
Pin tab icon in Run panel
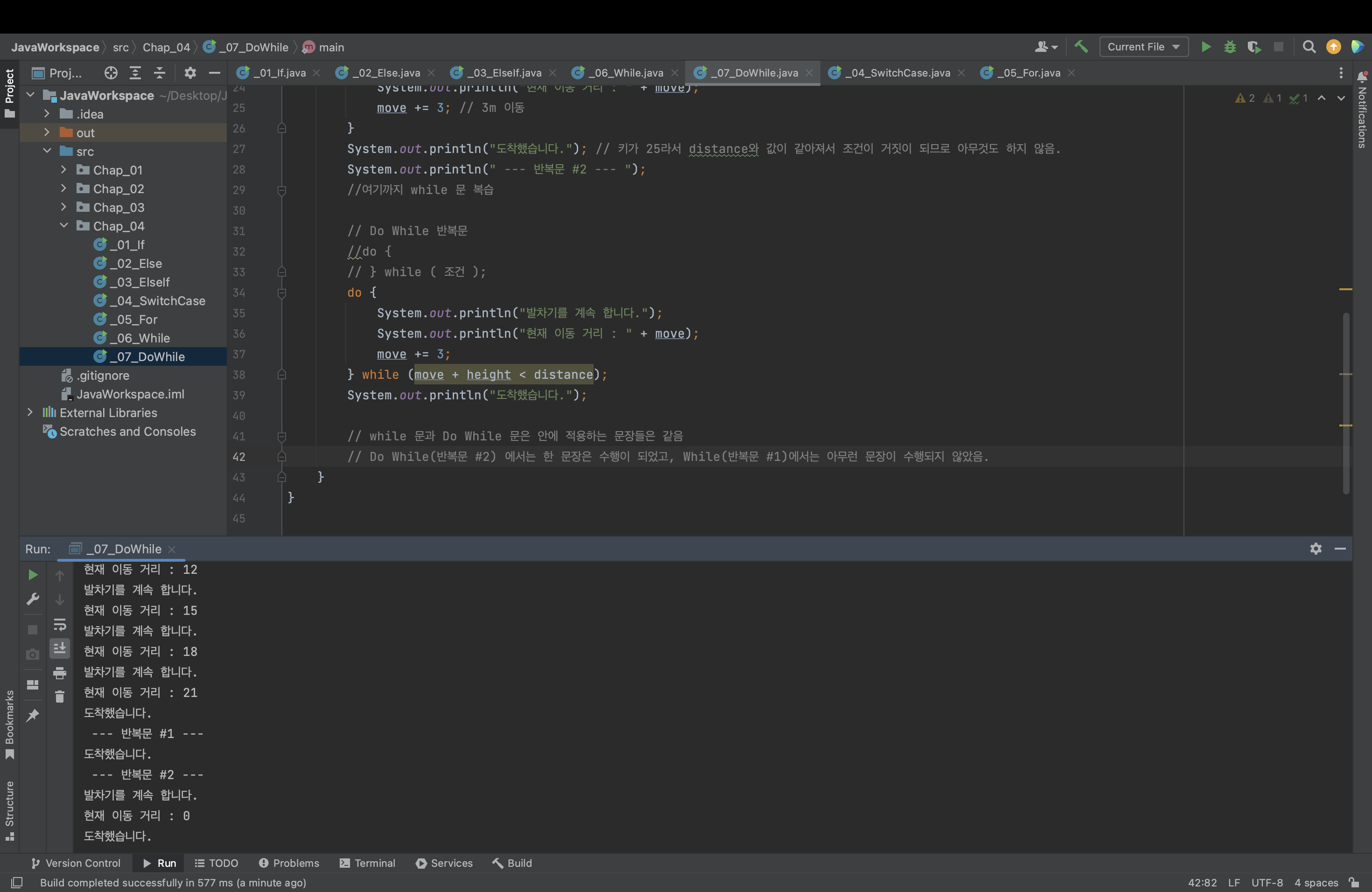point(33,715)
